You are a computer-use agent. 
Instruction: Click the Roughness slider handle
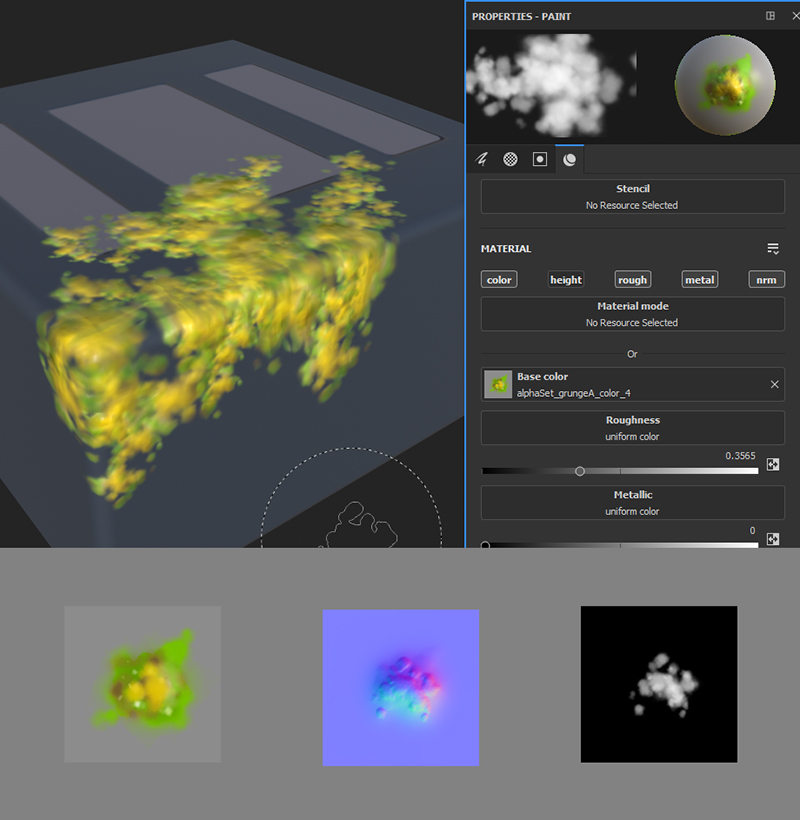tap(580, 471)
